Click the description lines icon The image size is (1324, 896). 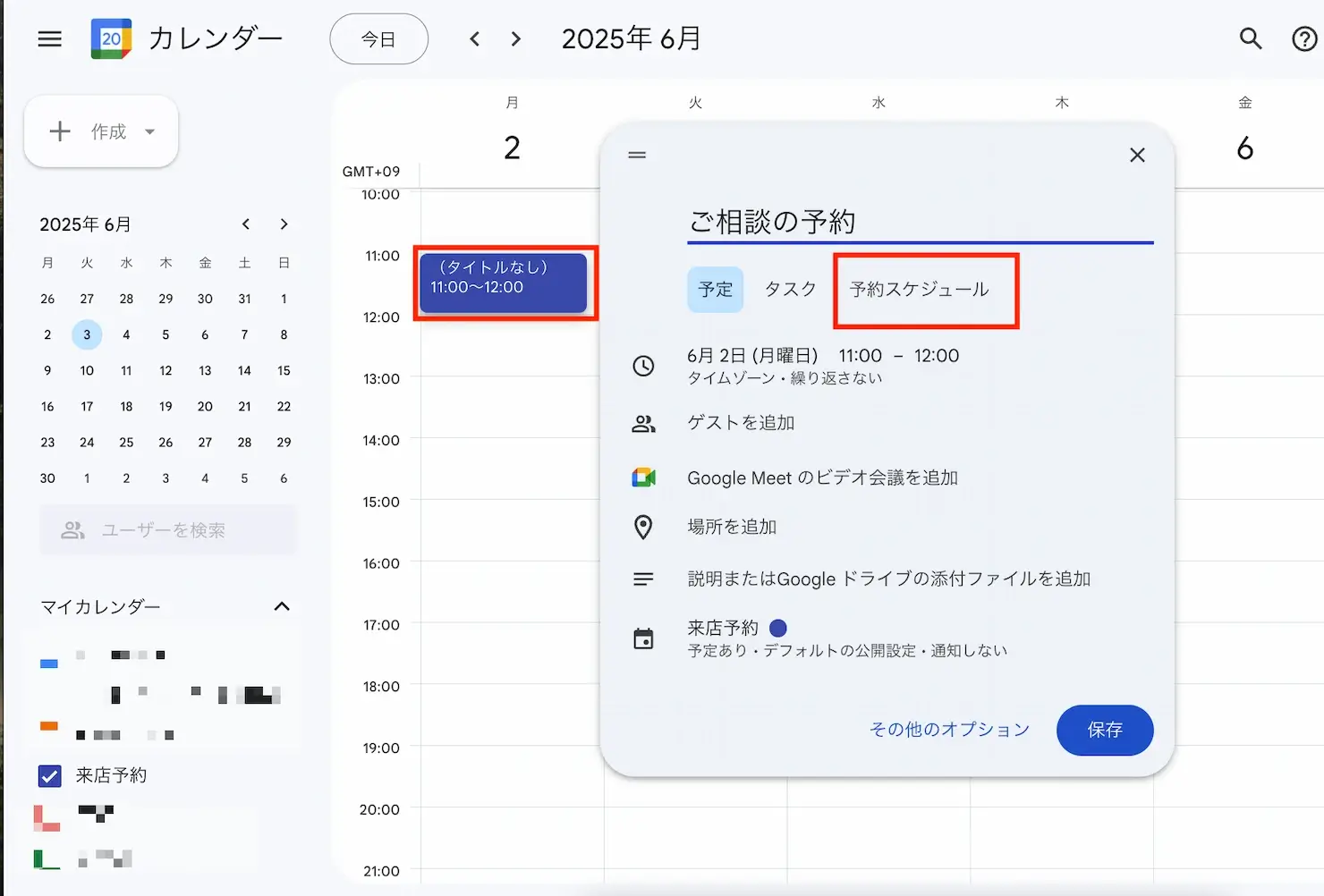point(643,579)
